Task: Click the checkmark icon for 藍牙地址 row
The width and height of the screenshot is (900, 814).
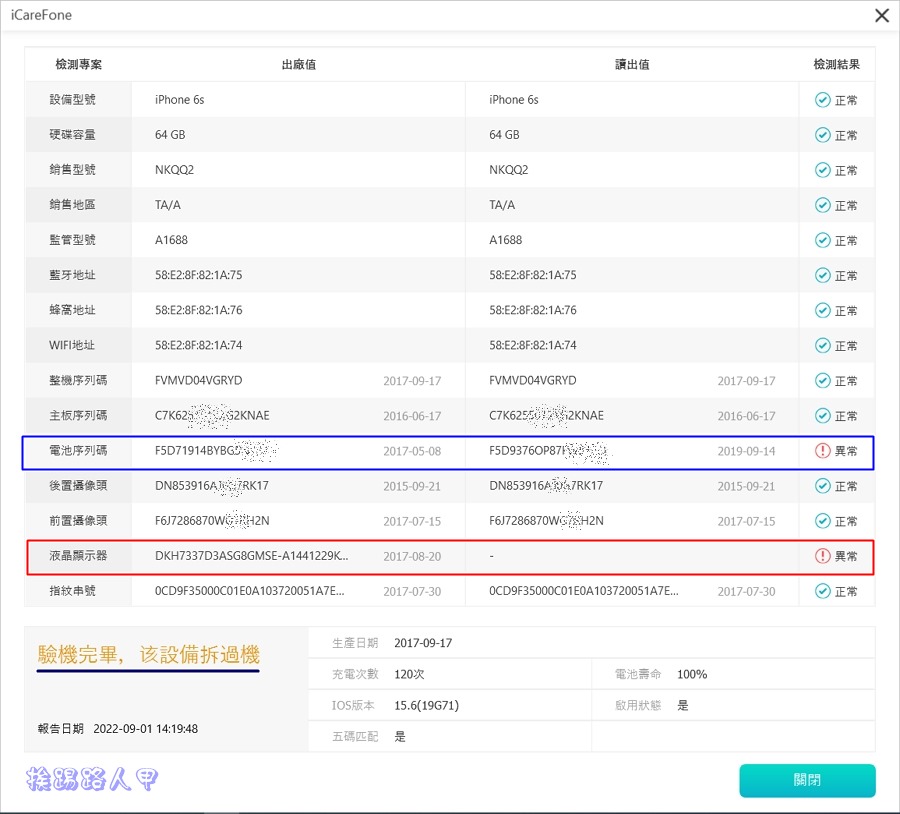Action: click(x=822, y=275)
